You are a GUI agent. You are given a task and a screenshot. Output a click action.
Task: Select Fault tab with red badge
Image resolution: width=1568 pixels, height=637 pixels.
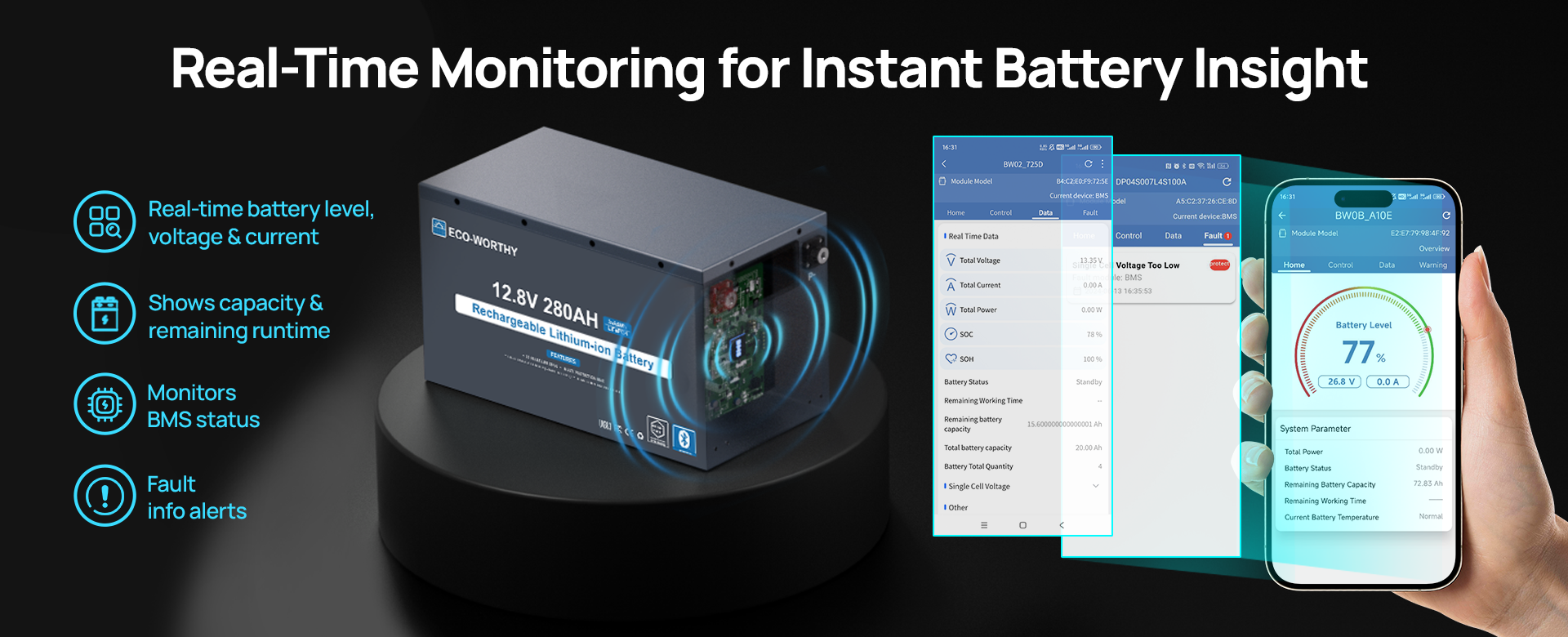click(1217, 236)
